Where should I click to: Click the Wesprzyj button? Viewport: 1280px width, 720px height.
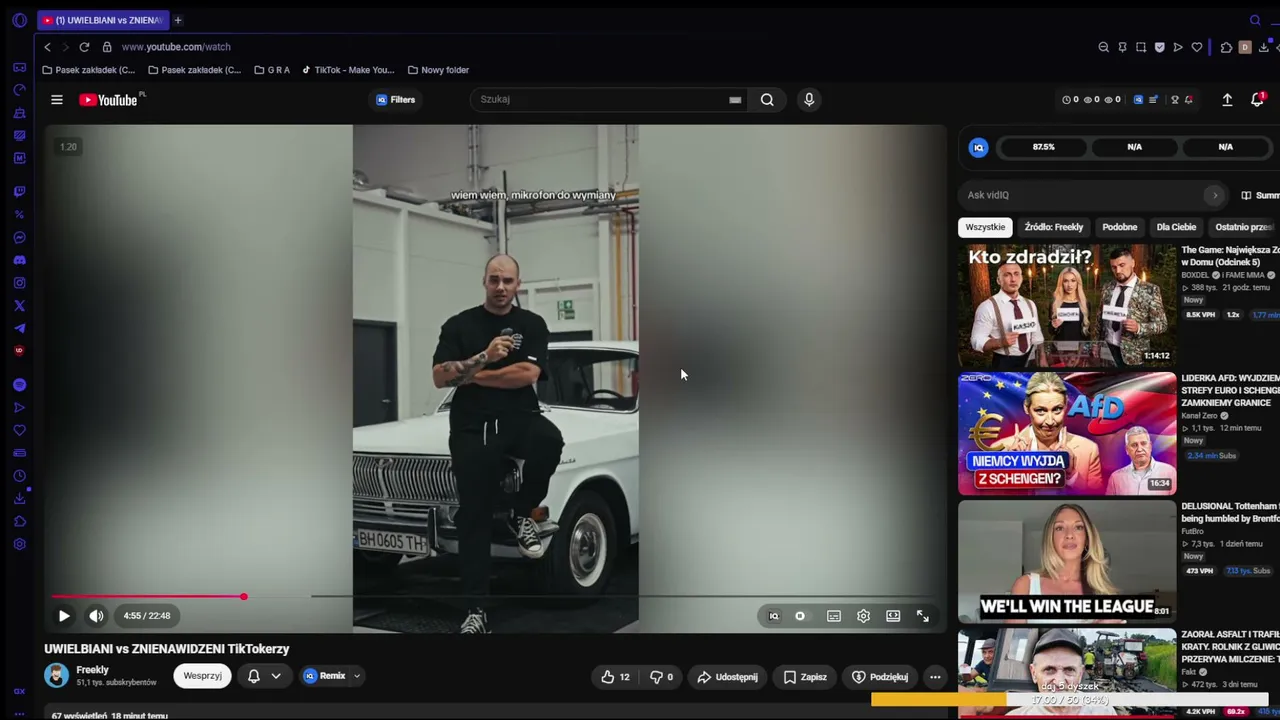click(202, 676)
